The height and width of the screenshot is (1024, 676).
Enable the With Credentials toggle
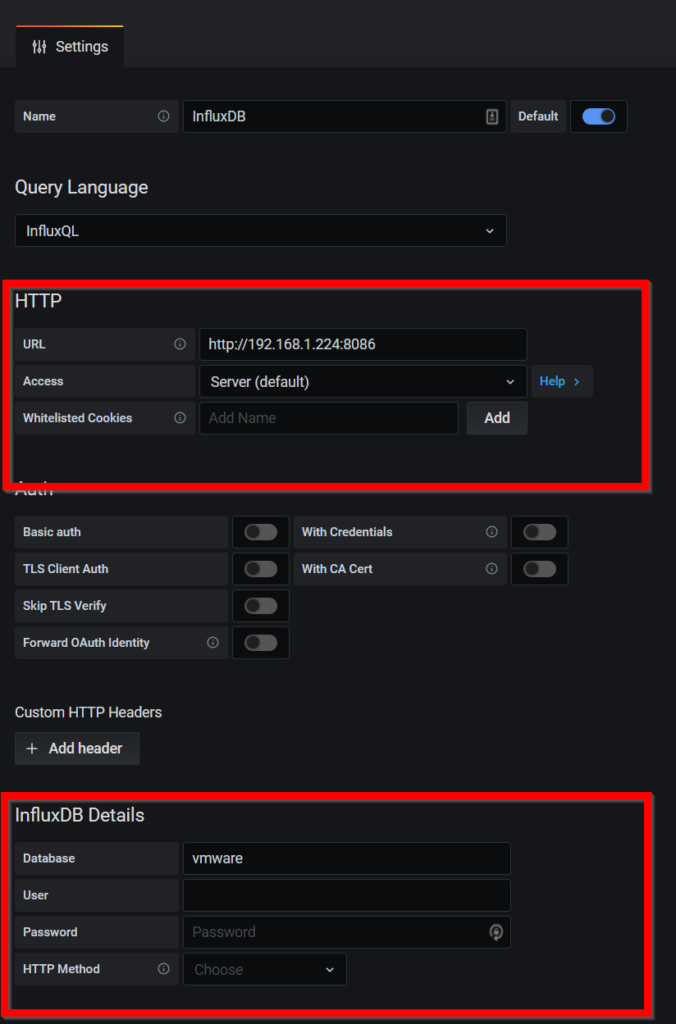(x=539, y=532)
